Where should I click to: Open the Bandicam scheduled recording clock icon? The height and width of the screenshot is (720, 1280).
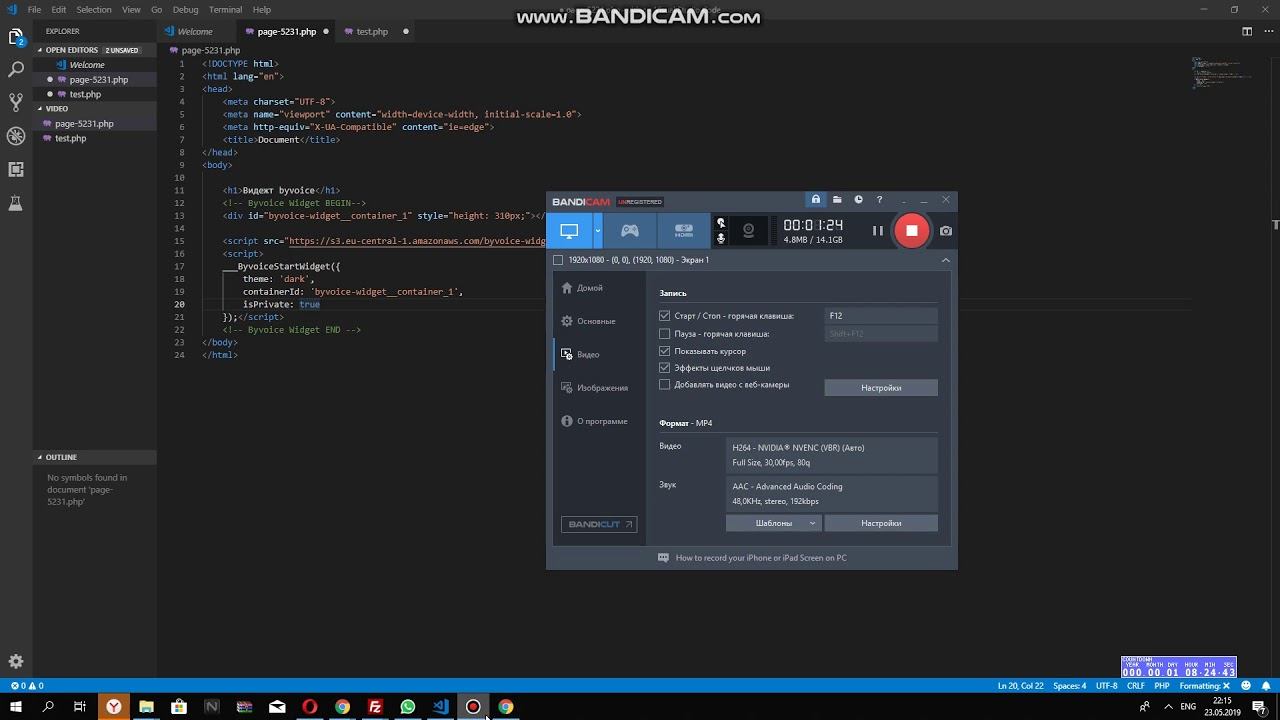(x=858, y=200)
